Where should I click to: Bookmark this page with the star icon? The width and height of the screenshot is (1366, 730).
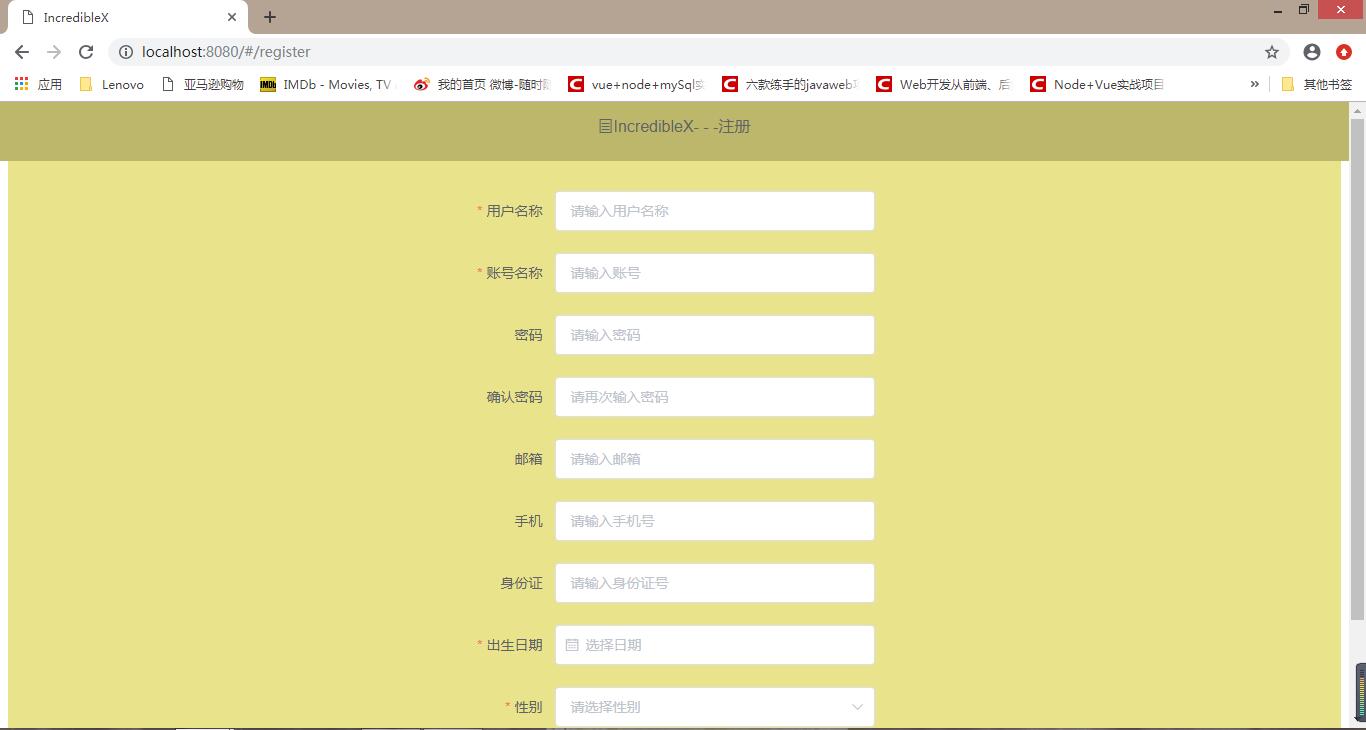(1272, 52)
